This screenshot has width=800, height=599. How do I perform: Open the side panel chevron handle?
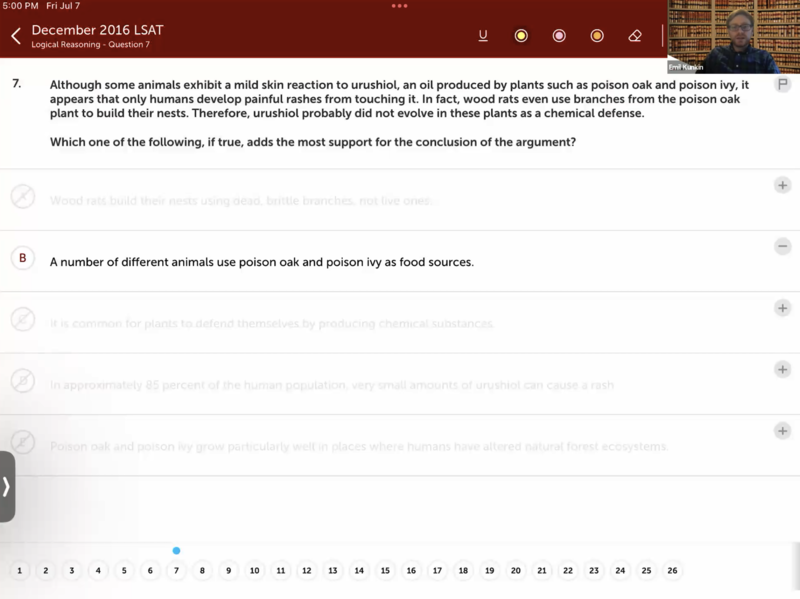[x=7, y=487]
